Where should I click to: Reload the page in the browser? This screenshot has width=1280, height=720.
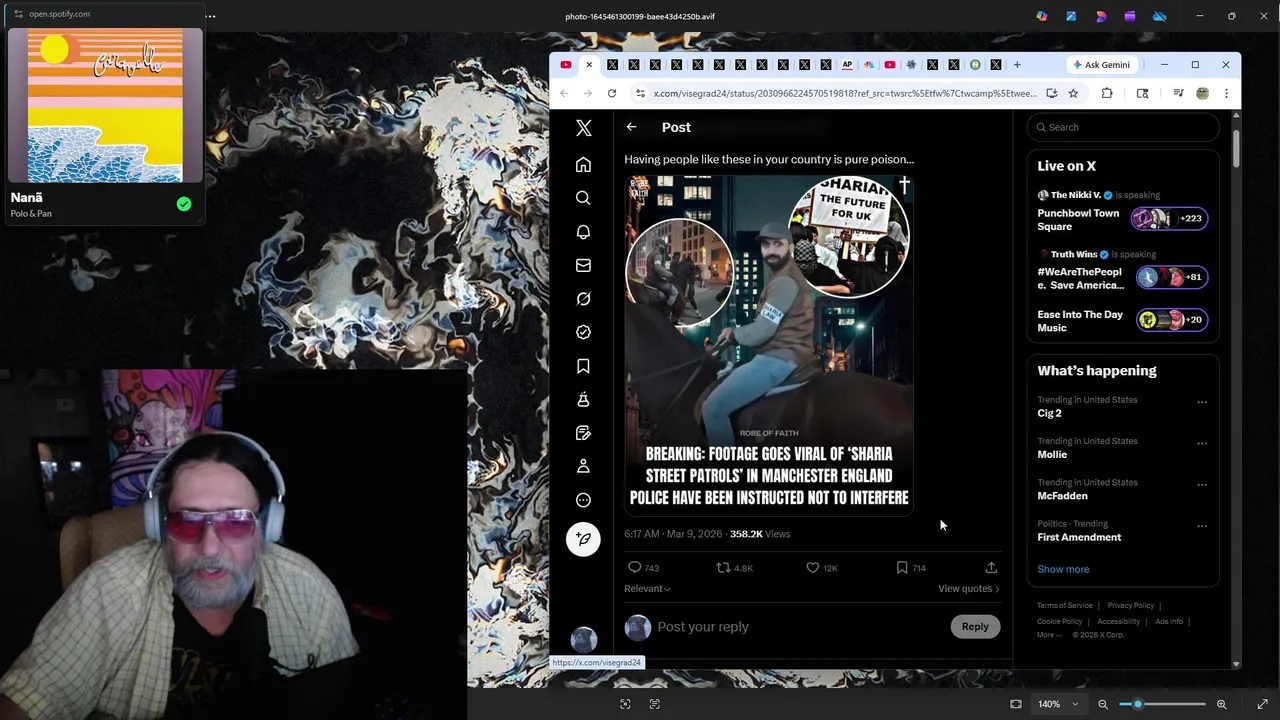click(612, 93)
